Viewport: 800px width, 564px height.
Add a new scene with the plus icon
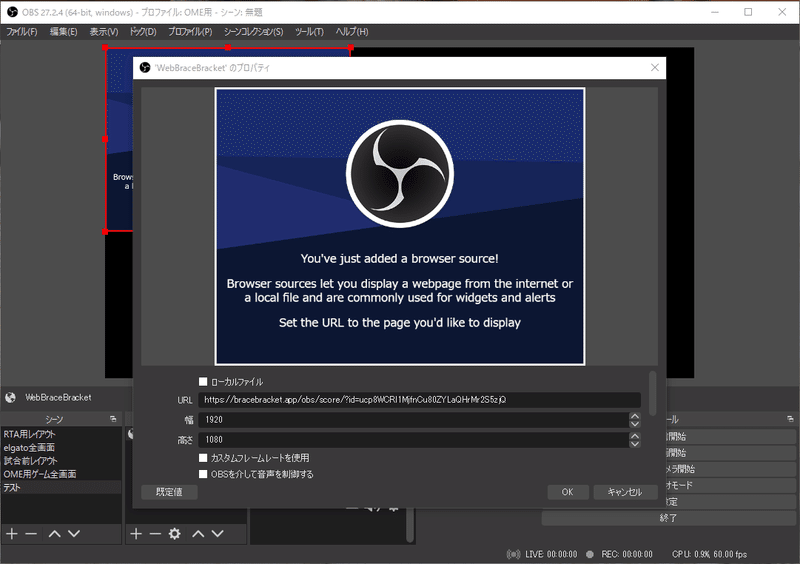12,534
